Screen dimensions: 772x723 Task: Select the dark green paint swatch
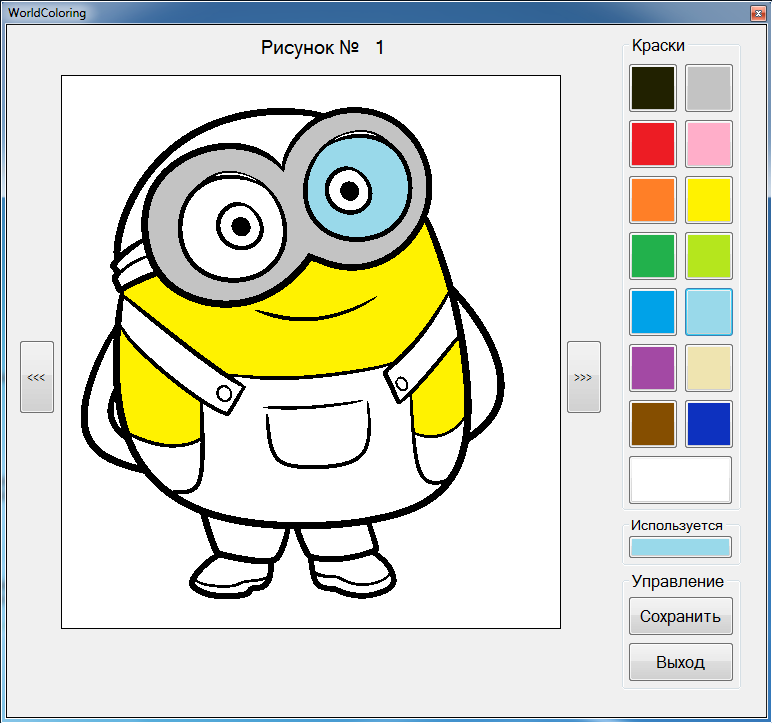(x=653, y=256)
